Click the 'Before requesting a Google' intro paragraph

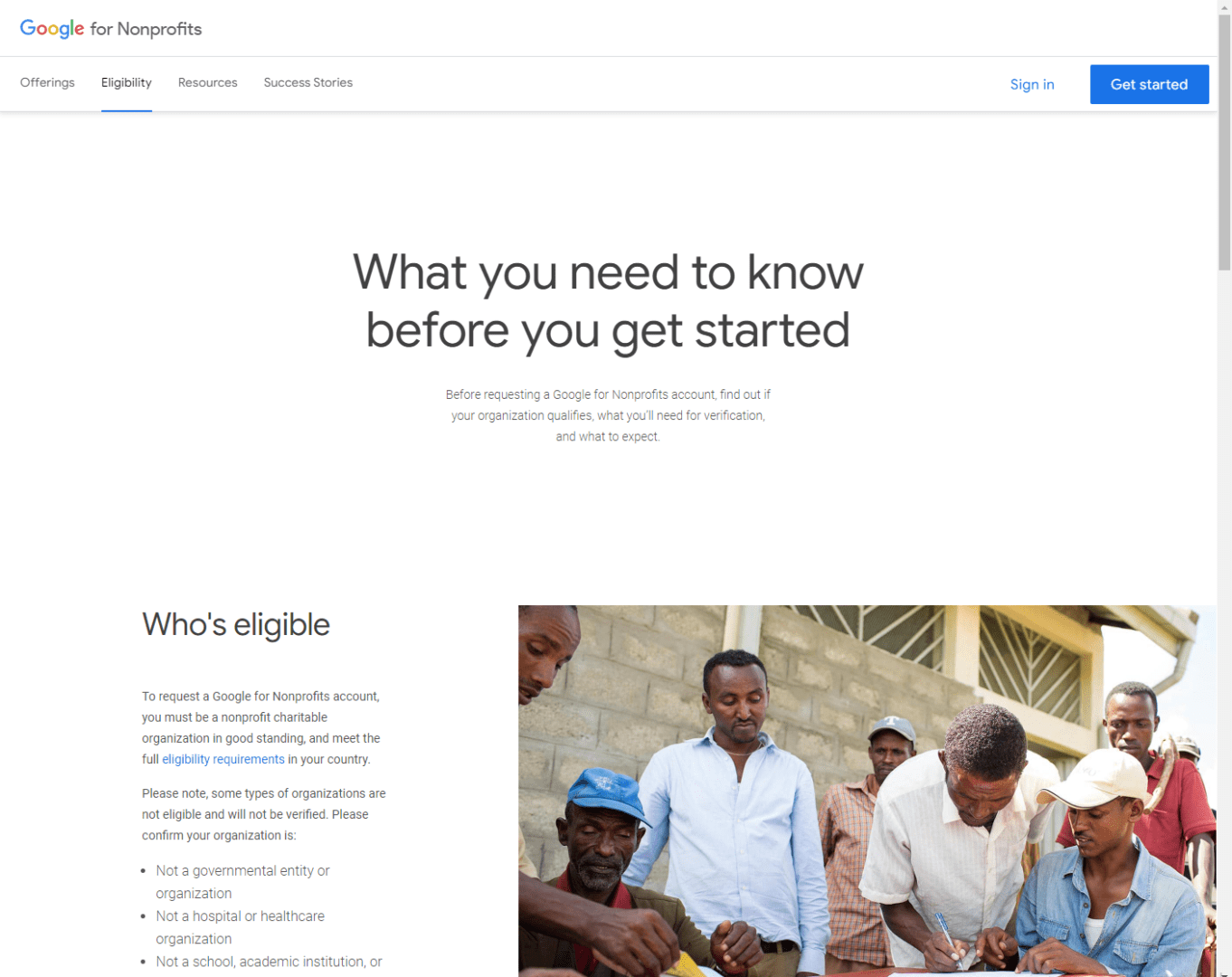pyautogui.click(x=608, y=415)
